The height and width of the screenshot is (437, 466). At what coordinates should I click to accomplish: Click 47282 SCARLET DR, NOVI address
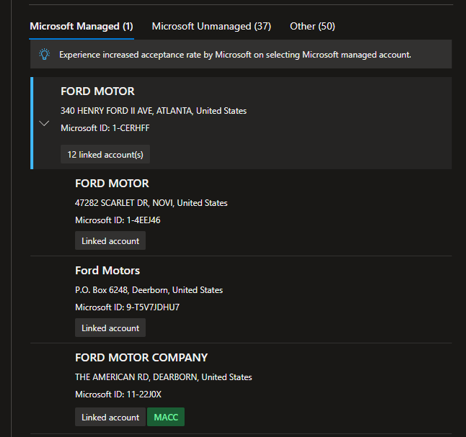click(x=151, y=203)
